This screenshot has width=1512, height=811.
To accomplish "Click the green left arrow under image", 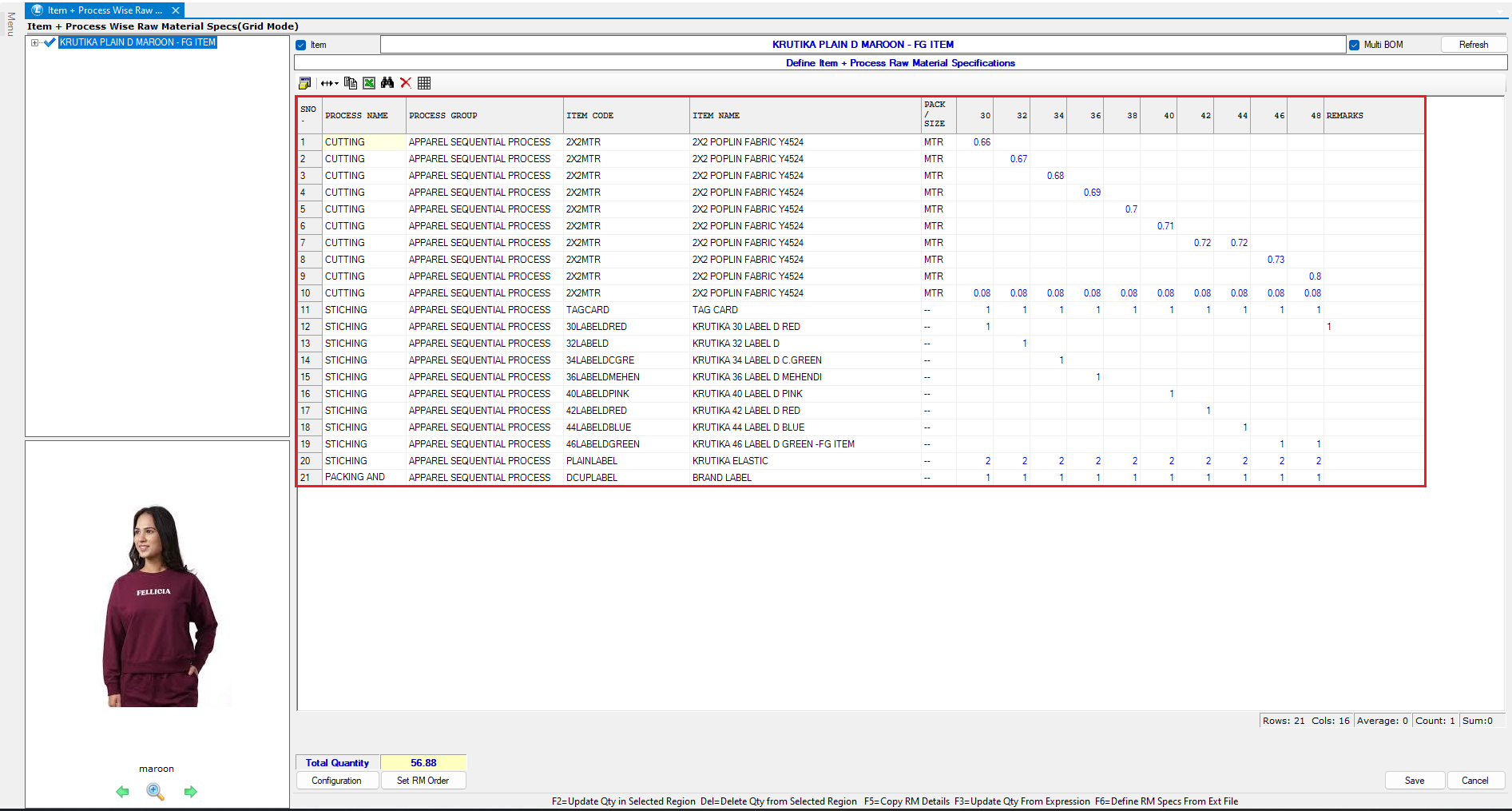I will click(x=122, y=792).
